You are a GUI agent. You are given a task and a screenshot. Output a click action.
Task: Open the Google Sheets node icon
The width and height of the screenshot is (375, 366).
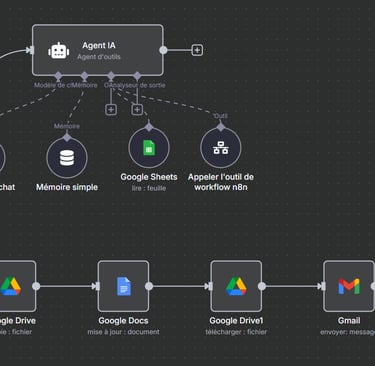[149, 147]
